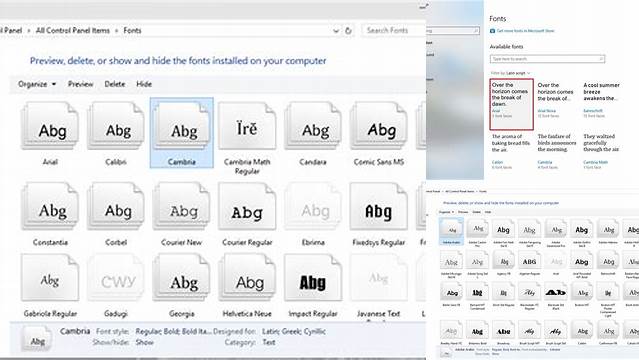Click the 'Show' value in details pane

click(144, 342)
